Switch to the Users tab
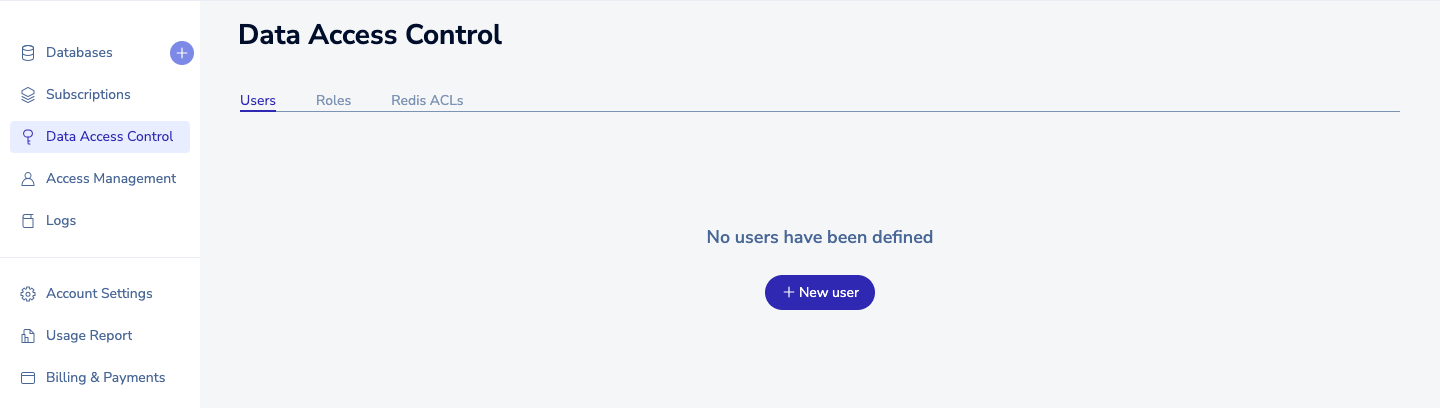Screen dimensions: 1440x408 [x=258, y=100]
